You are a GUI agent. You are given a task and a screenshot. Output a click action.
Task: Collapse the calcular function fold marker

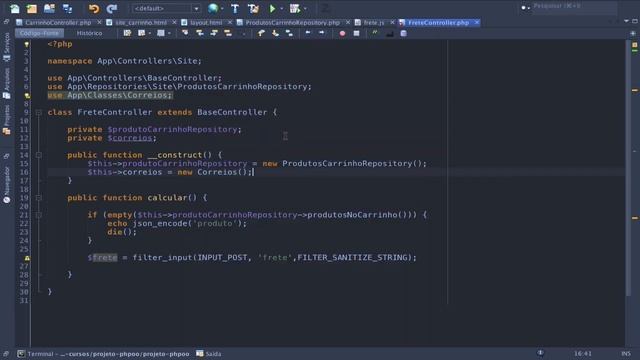(x=38, y=198)
